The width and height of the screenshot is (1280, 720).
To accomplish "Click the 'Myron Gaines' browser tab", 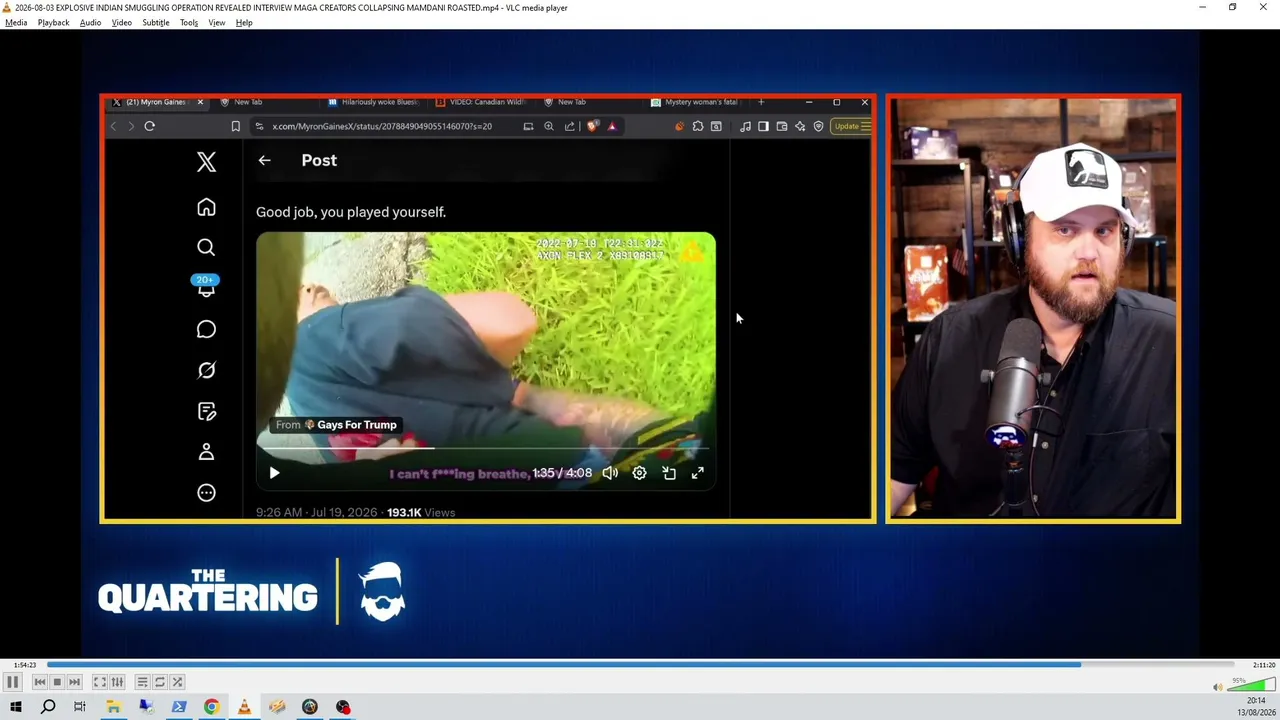I will (156, 102).
